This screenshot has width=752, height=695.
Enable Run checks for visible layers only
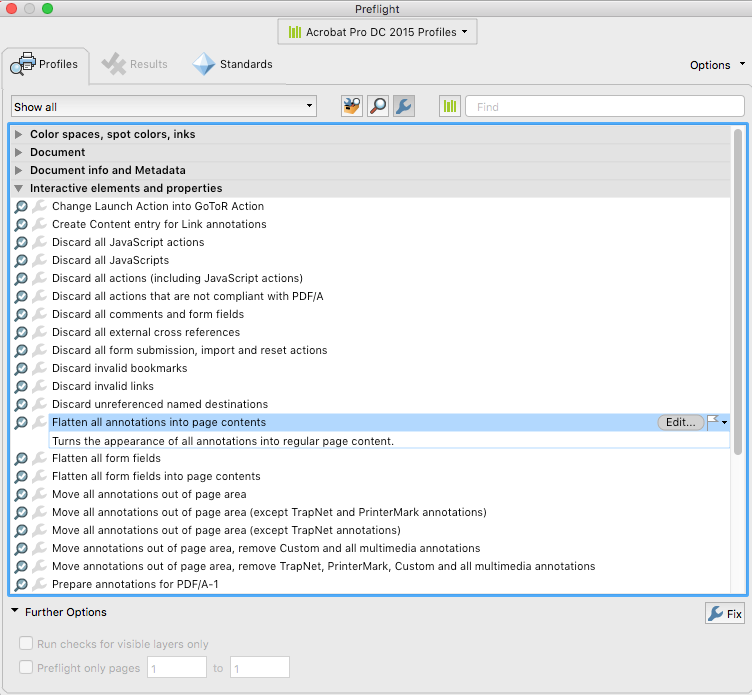tap(26, 643)
